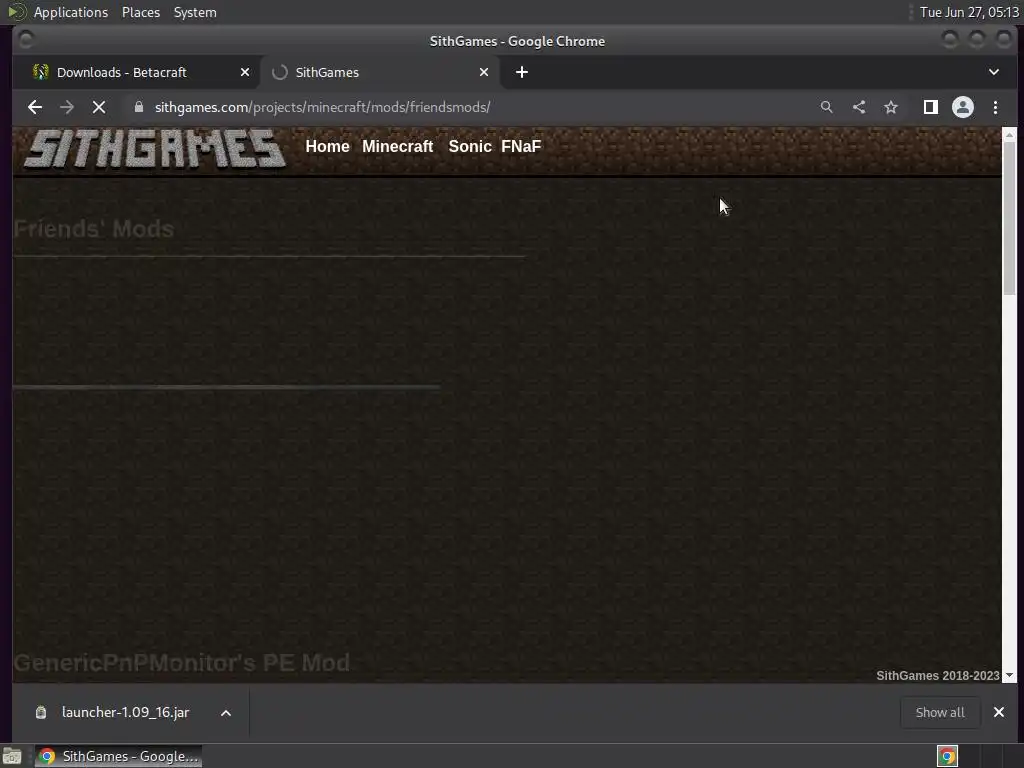
Task: Open the Minecraft navigation link
Action: coord(397,146)
